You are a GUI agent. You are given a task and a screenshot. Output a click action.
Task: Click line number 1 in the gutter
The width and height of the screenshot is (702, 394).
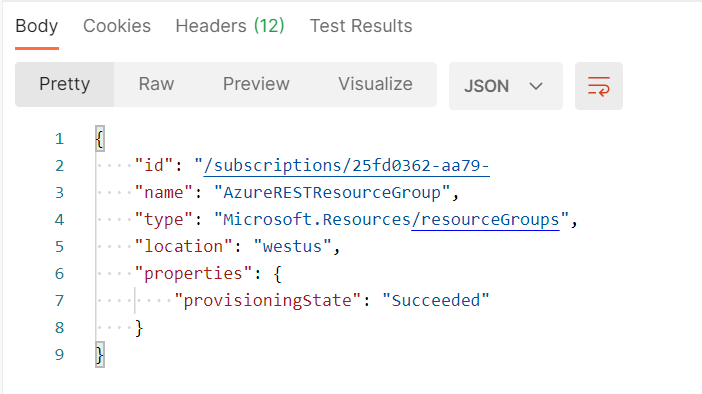[60, 139]
